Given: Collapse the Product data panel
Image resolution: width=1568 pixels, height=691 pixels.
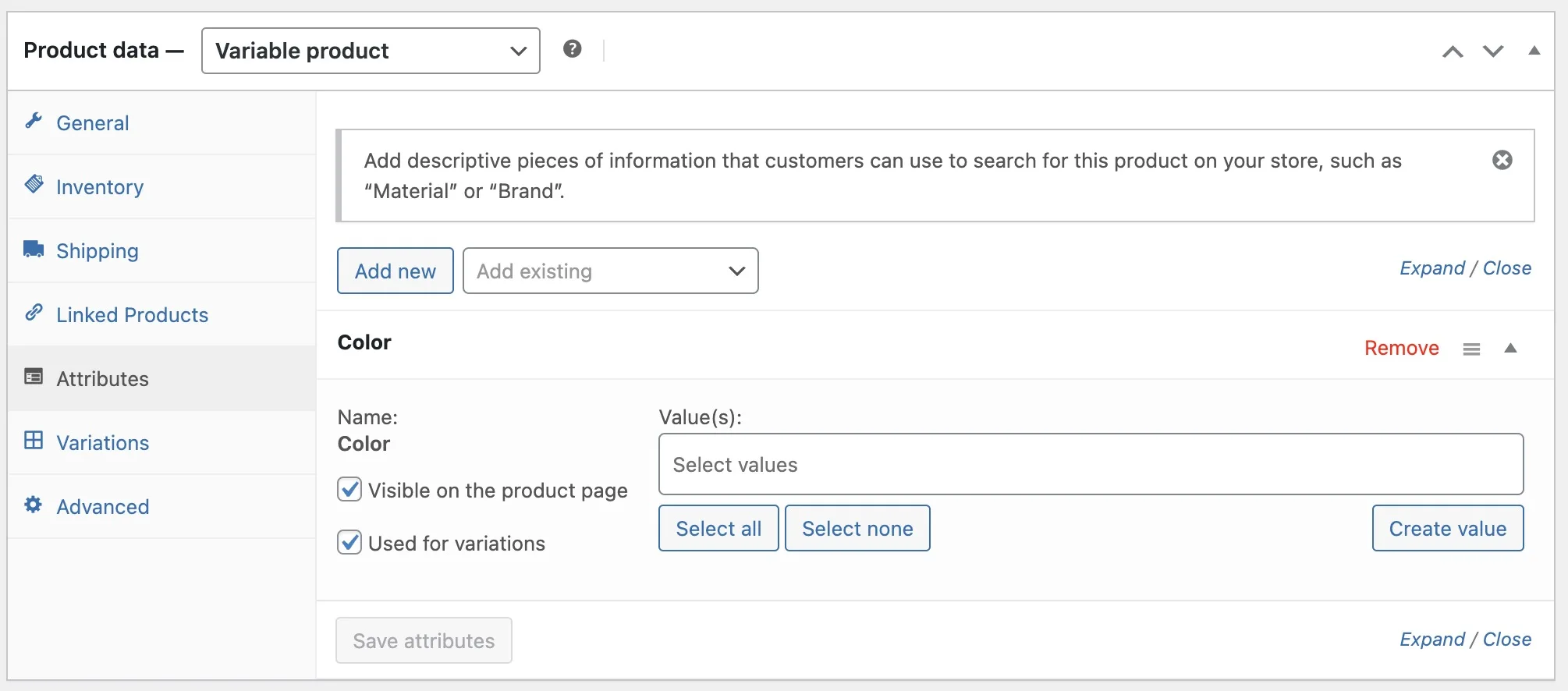Looking at the screenshot, I should tap(1534, 51).
